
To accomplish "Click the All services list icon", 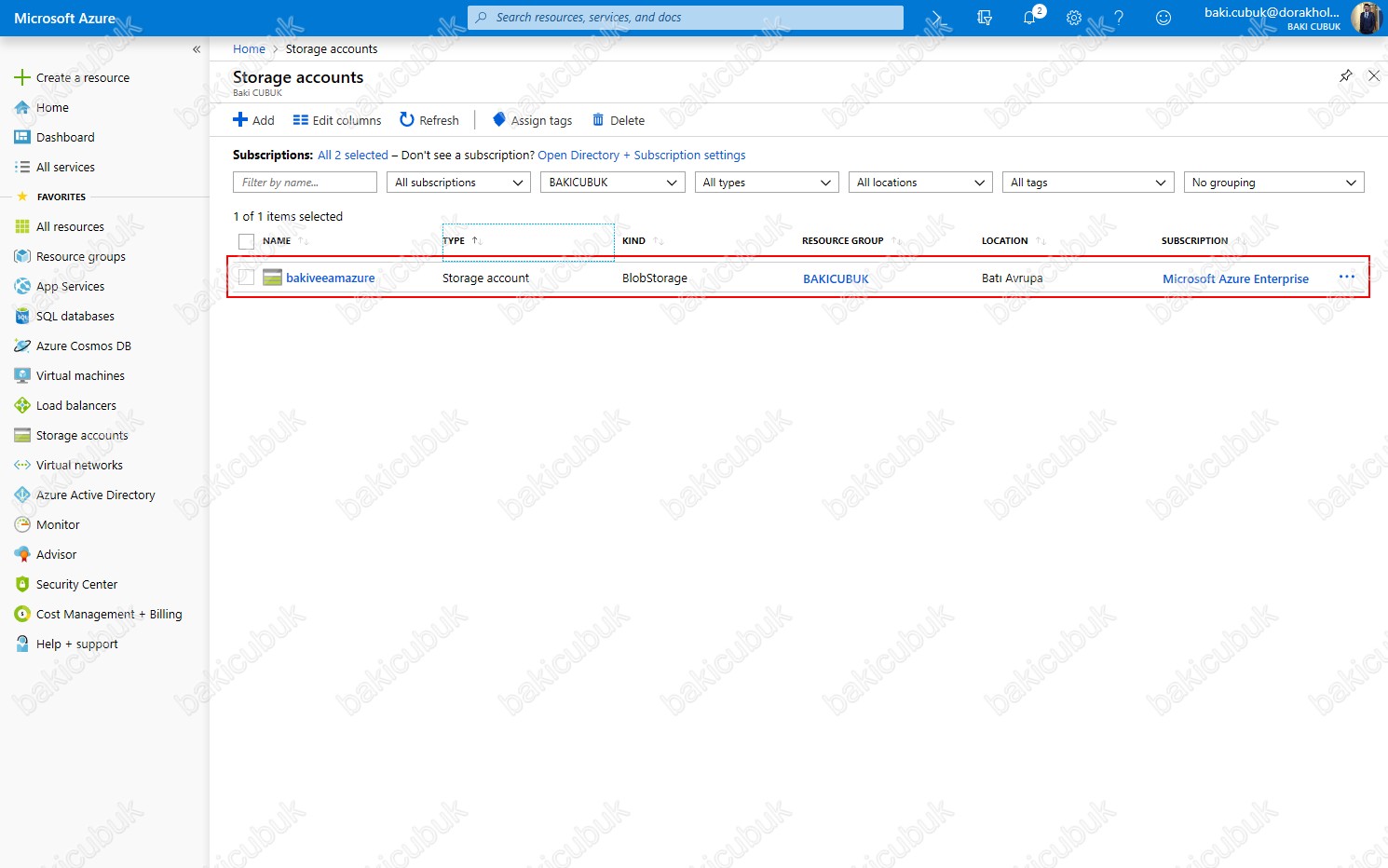I will point(22,167).
